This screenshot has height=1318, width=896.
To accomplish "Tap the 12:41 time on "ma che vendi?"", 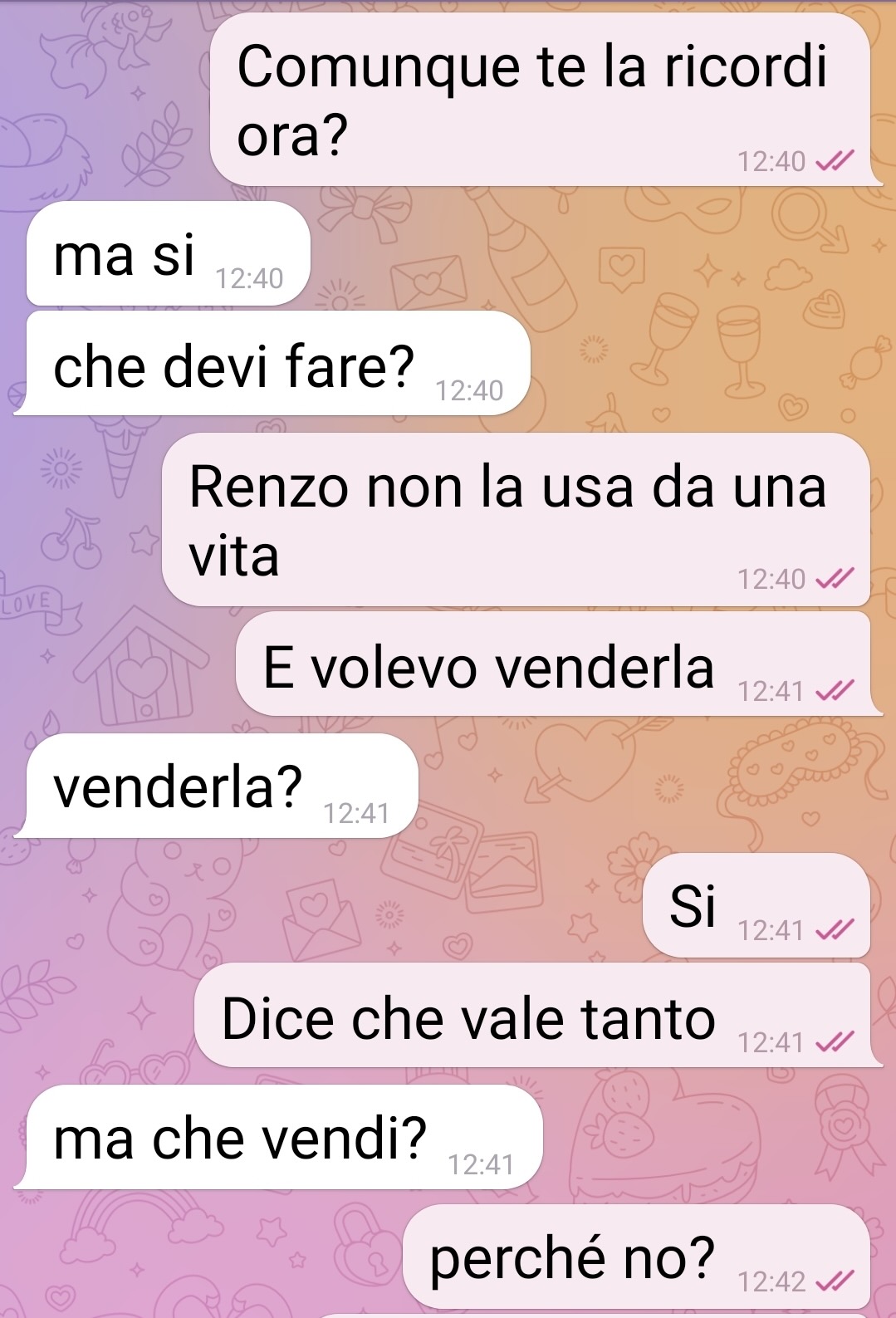I will coord(482,1165).
